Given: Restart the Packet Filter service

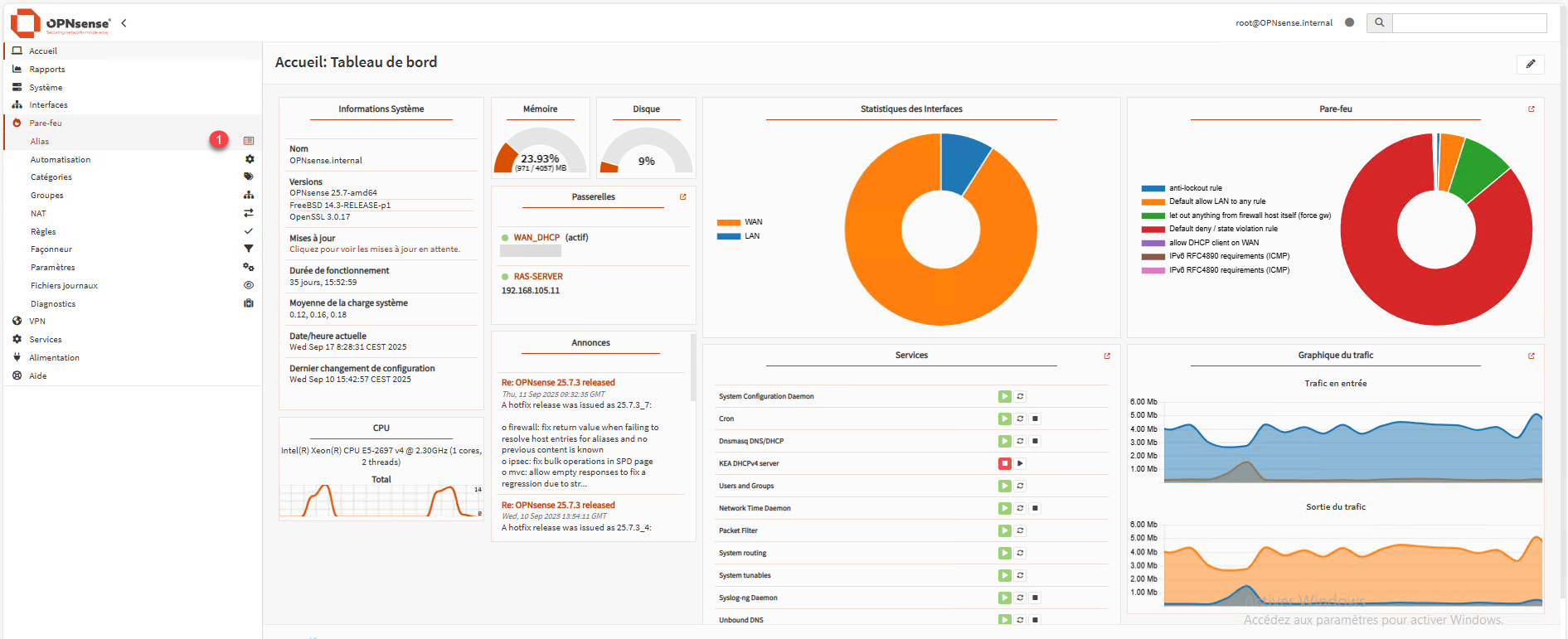Looking at the screenshot, I should (1020, 531).
